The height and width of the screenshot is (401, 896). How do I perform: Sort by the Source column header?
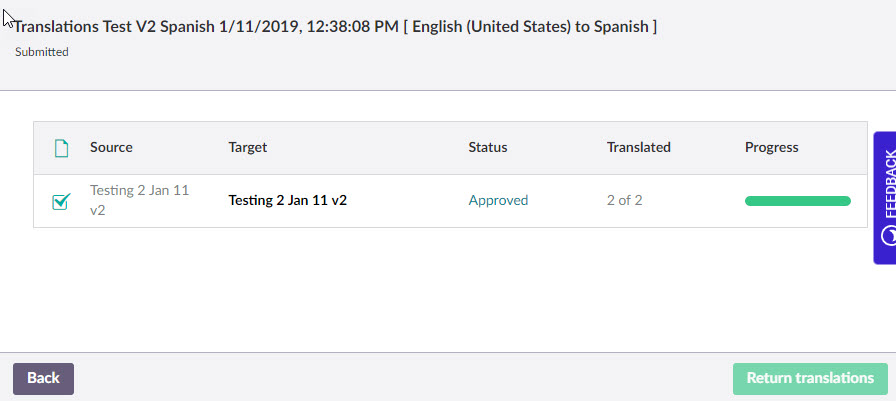coord(111,147)
